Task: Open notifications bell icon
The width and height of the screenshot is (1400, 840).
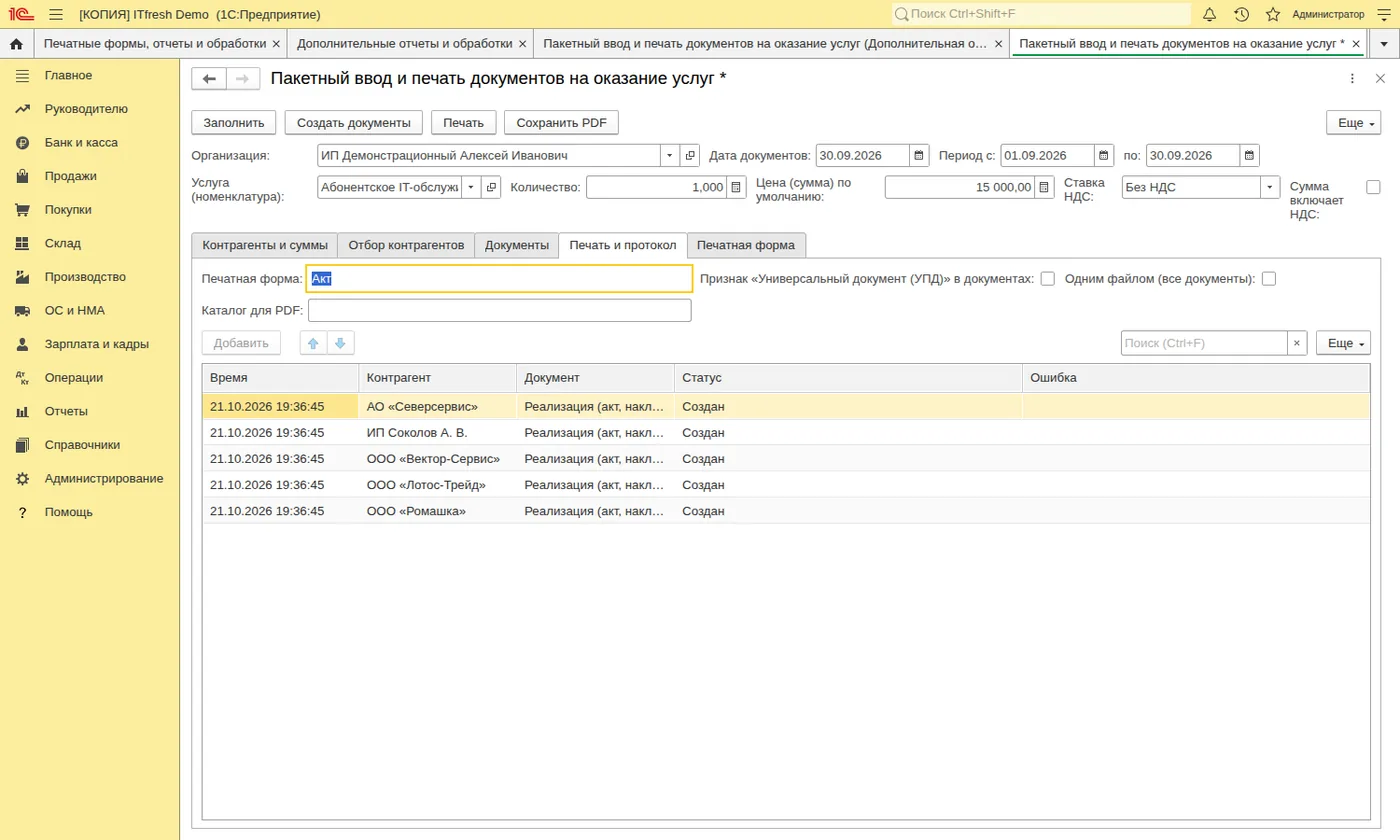Action: (1209, 15)
